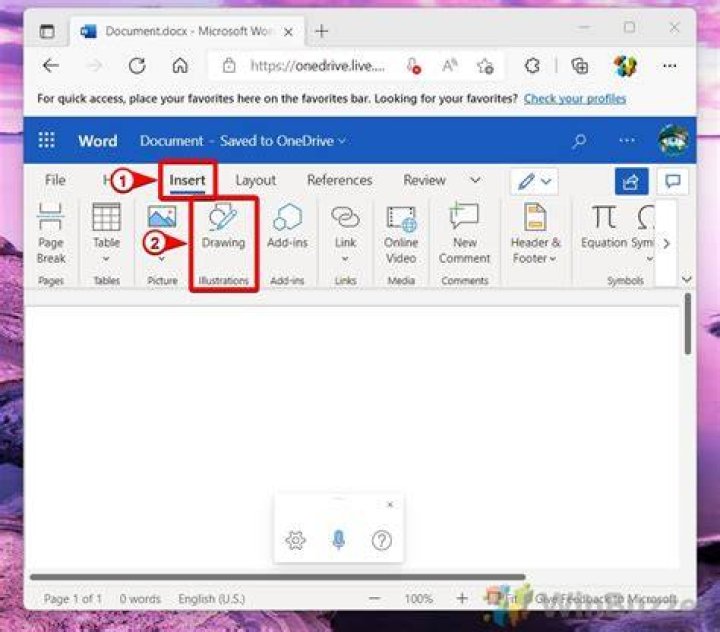Viewport: 720px width, 632px height.
Task: Click dictation settings gear icon
Action: pos(295,540)
